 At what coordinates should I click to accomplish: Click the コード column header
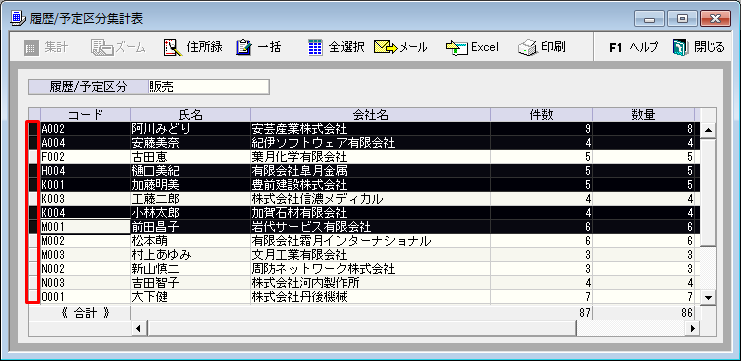pos(86,114)
